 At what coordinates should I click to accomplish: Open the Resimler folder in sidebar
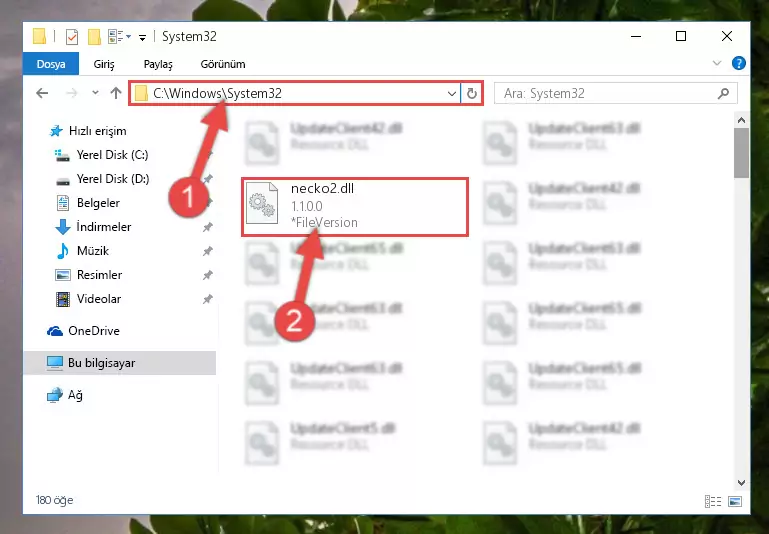pyautogui.click(x=99, y=275)
